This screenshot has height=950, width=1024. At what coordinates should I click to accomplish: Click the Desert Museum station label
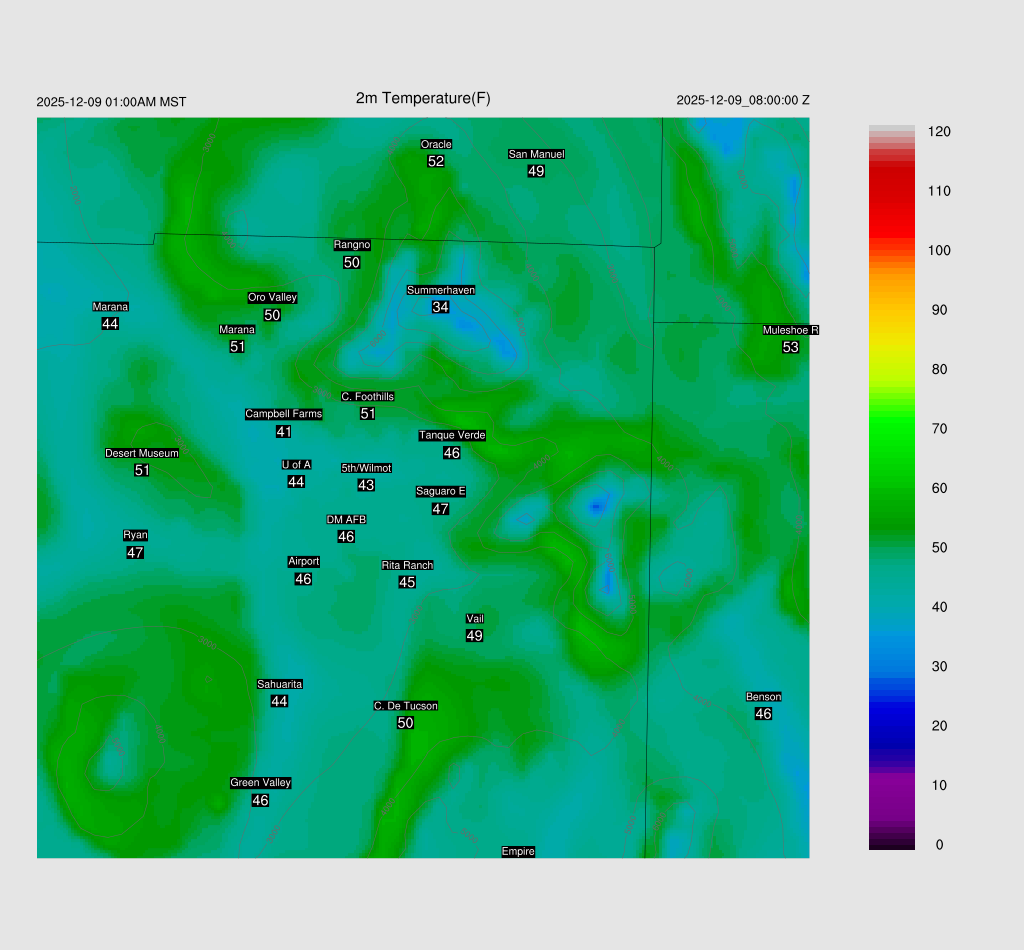click(142, 453)
